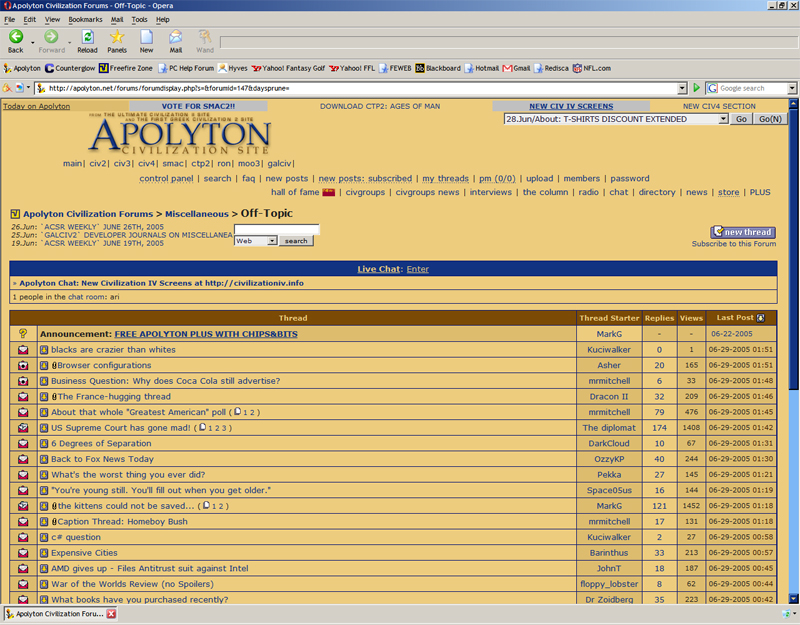This screenshot has width=800, height=625.
Task: Click 'Subscribe to this Forum' link
Action: point(734,244)
